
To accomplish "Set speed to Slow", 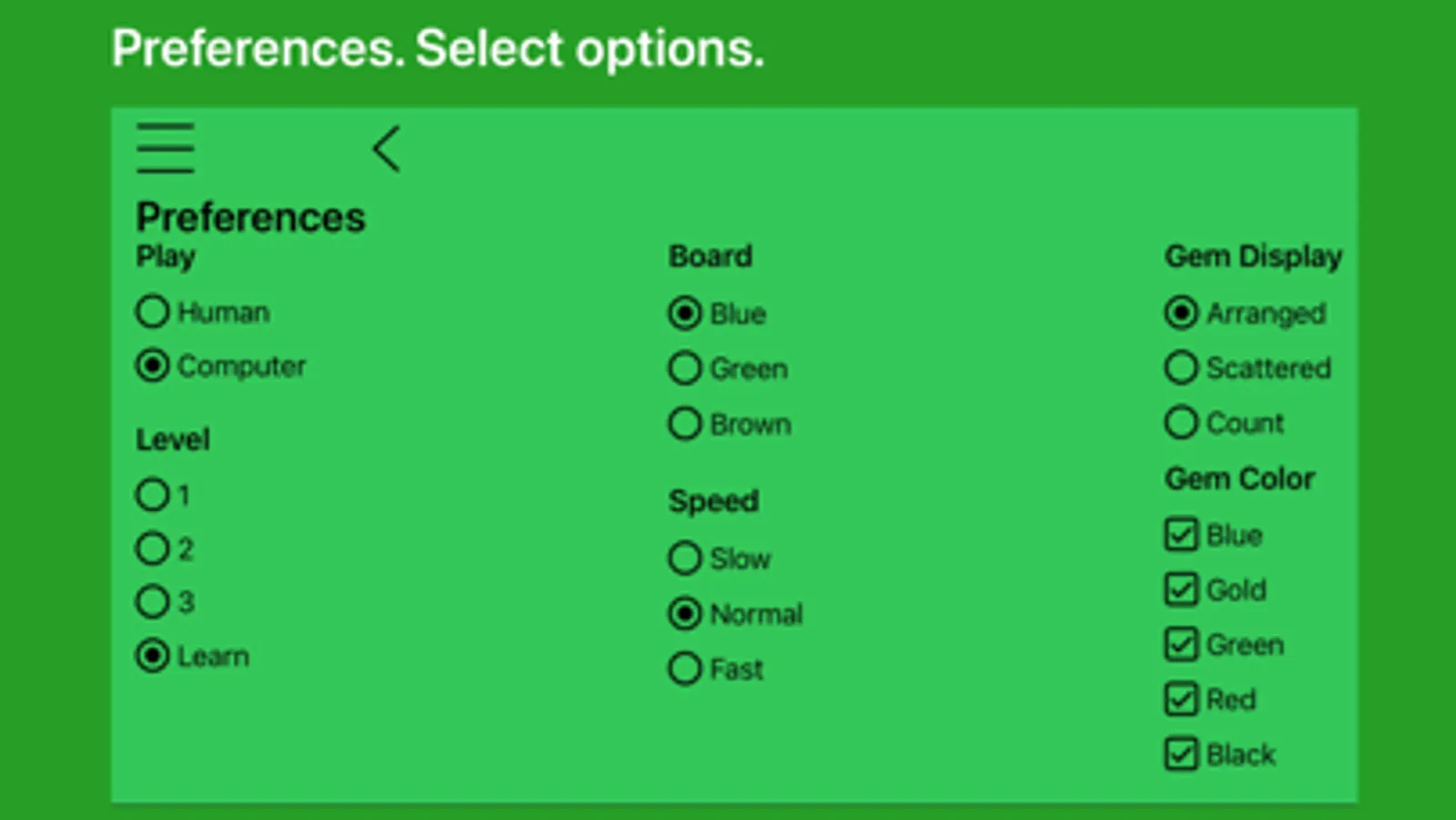I will [x=685, y=558].
